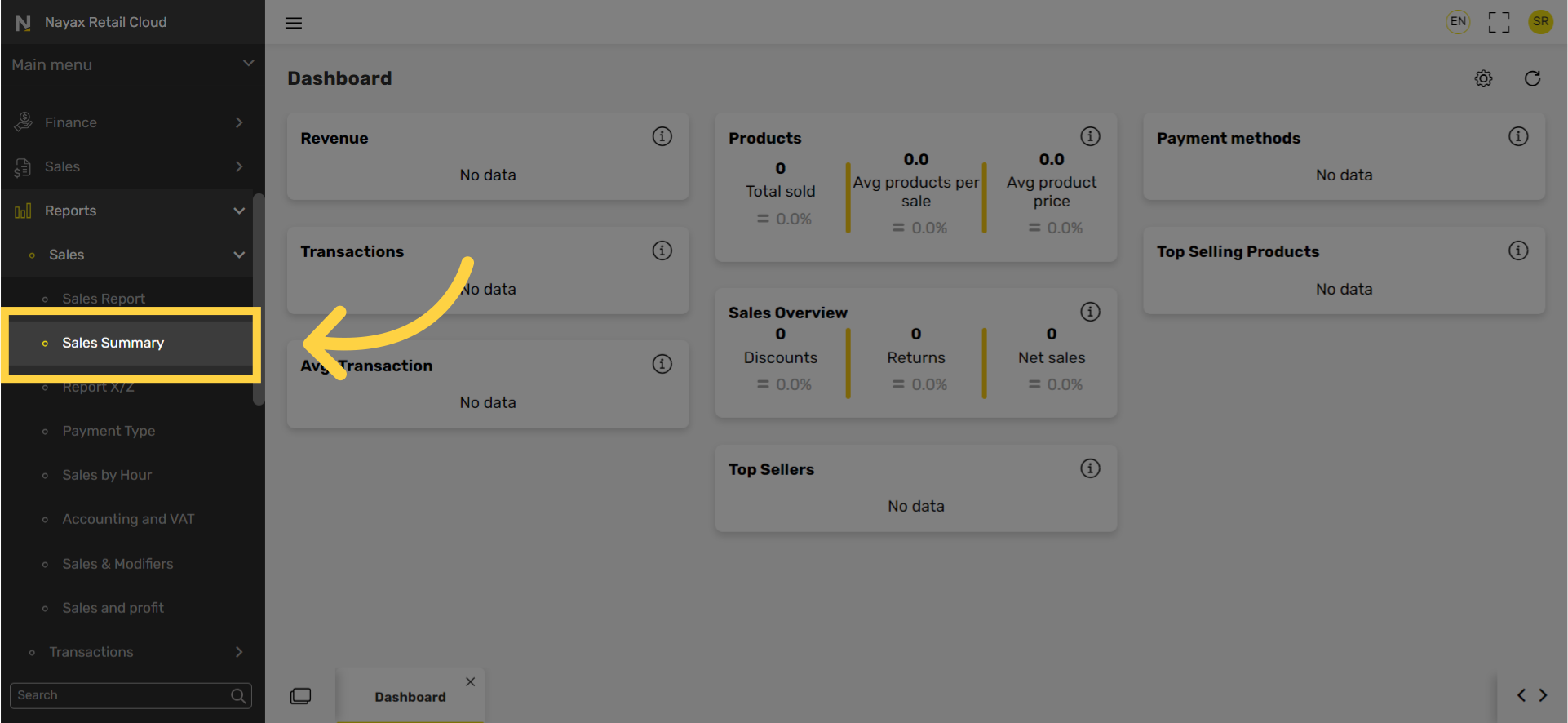Viewport: 1568px width, 723px height.
Task: Collapse the Reports menu section
Action: (x=129, y=211)
